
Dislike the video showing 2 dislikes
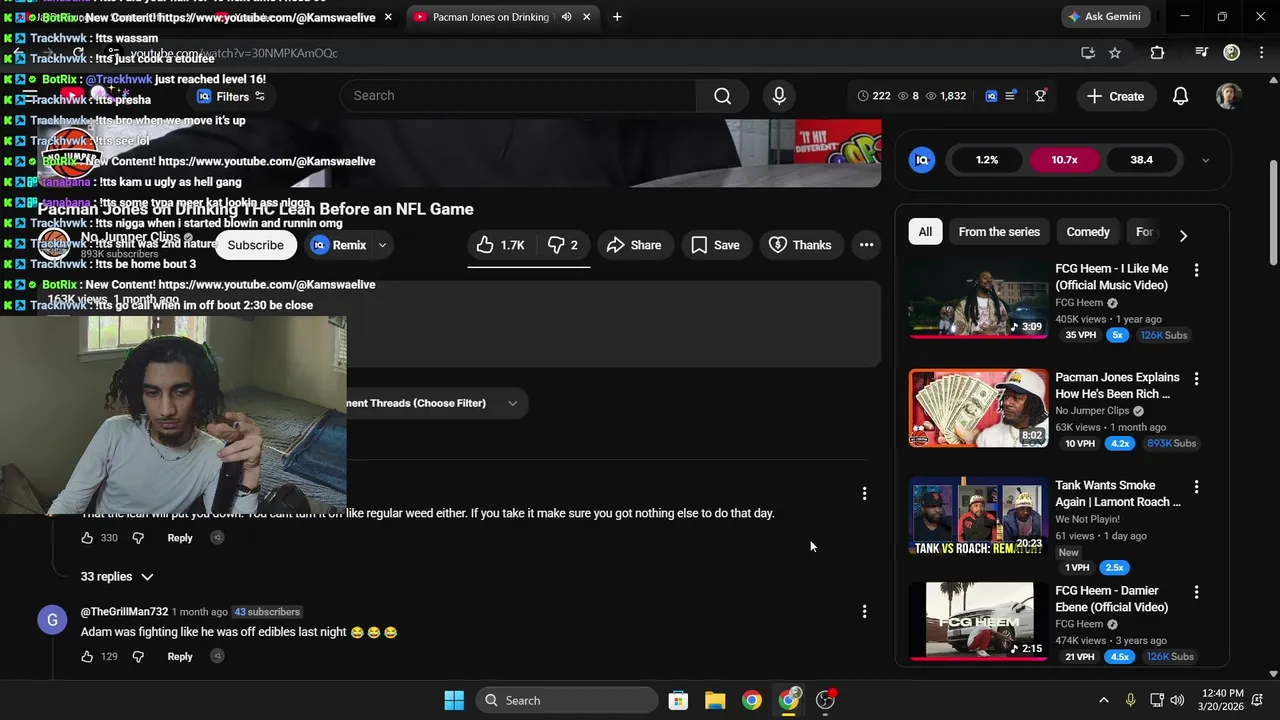tap(563, 245)
